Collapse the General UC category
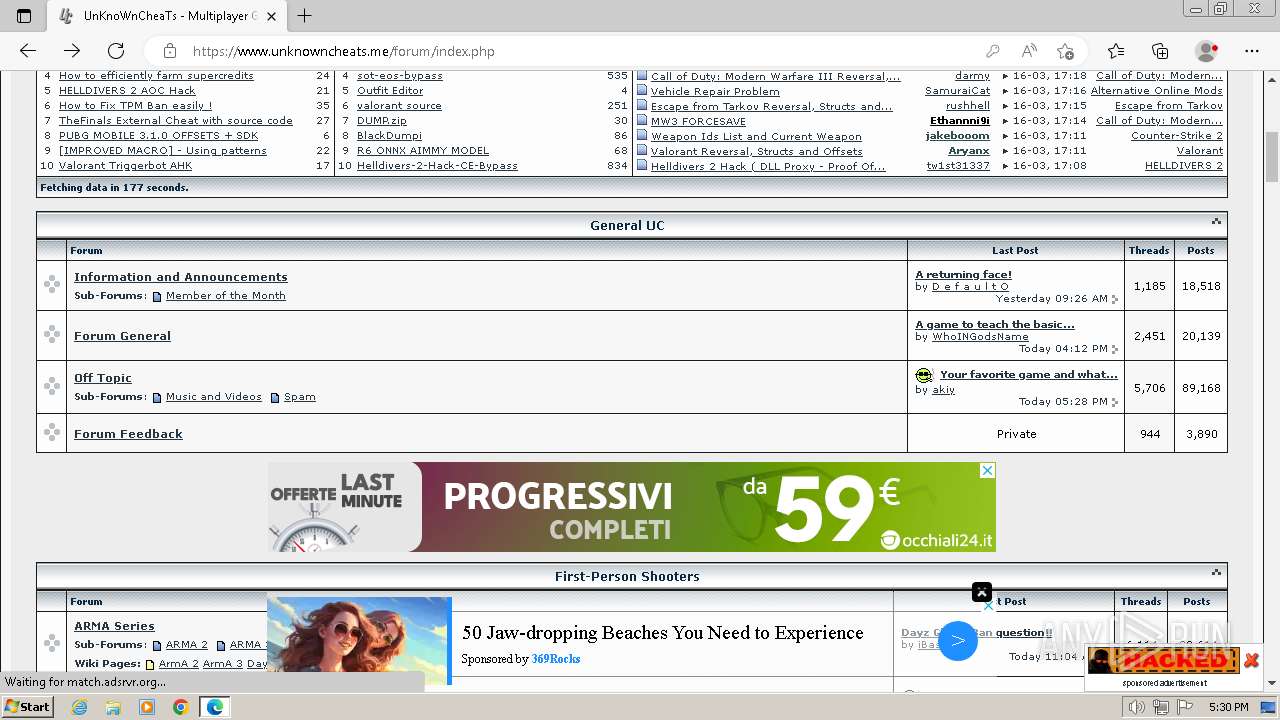The width and height of the screenshot is (1280, 720). (x=1216, y=222)
